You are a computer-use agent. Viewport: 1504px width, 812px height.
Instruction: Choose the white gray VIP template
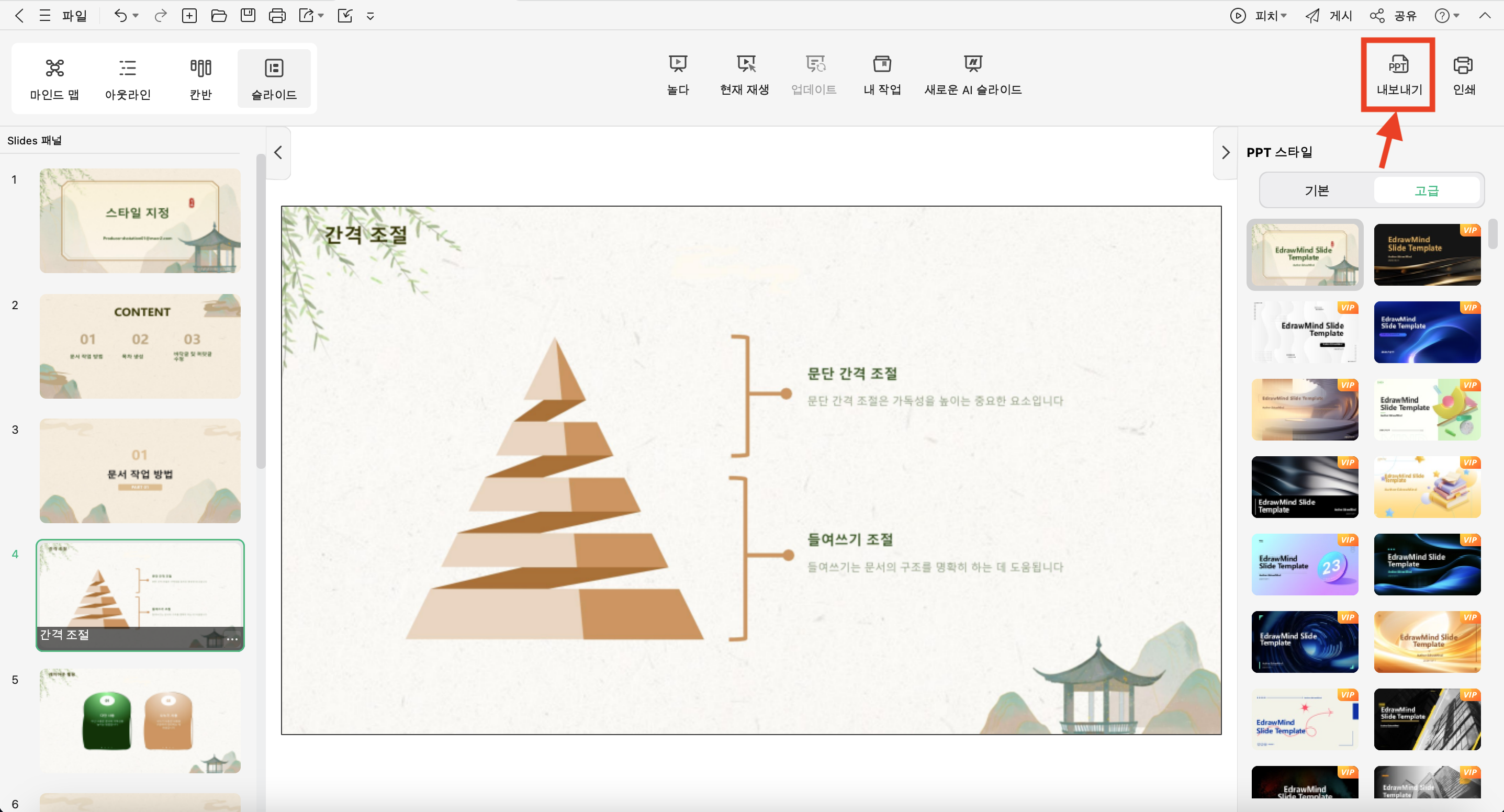click(1304, 332)
